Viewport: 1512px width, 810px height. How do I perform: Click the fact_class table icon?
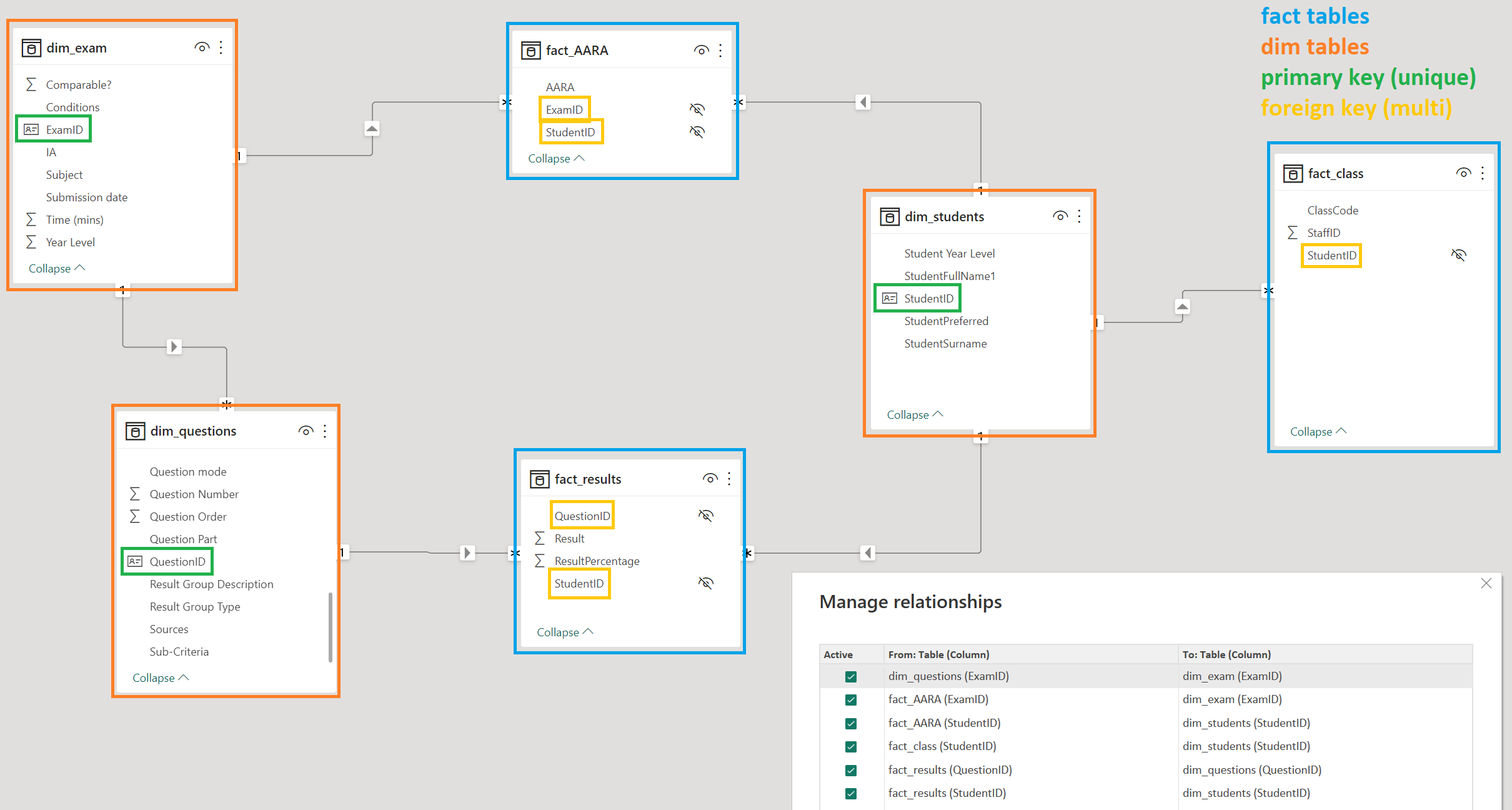(x=1293, y=174)
